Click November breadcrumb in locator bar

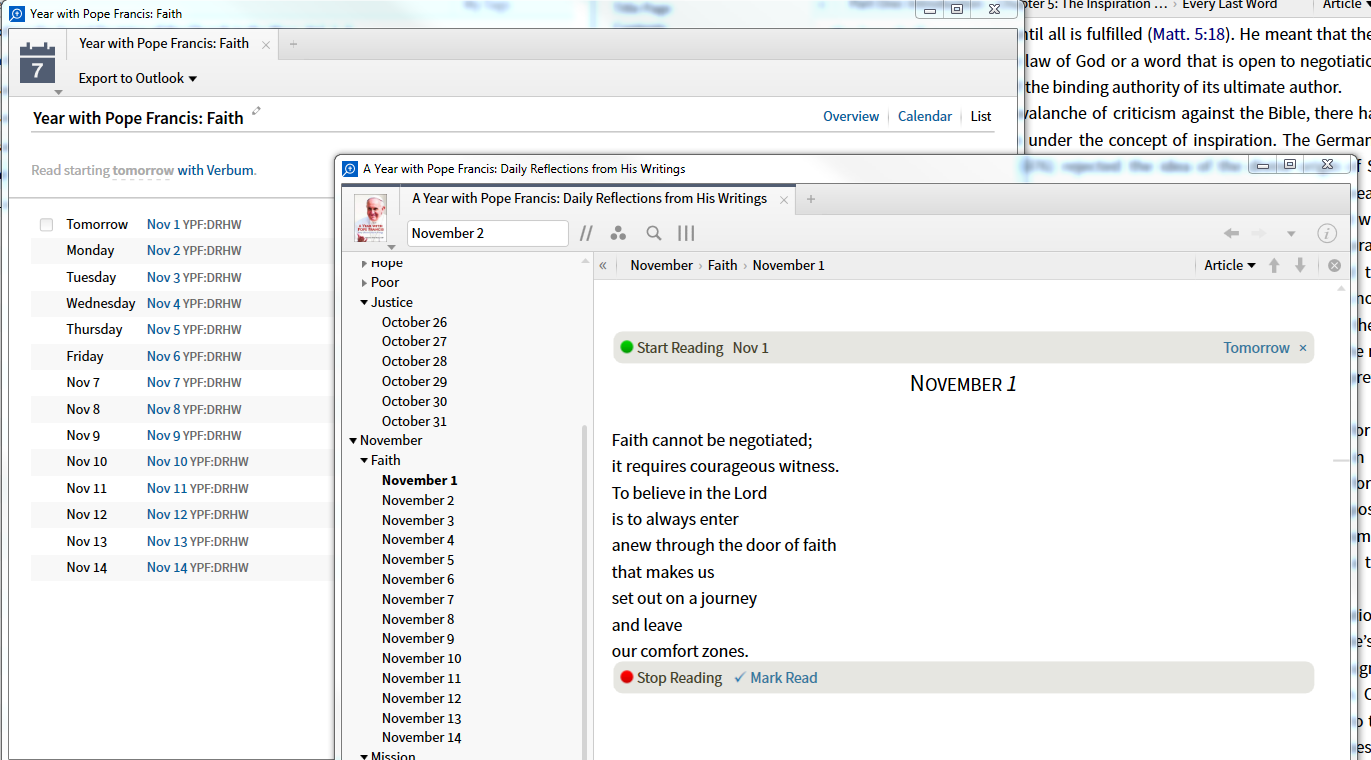point(661,265)
